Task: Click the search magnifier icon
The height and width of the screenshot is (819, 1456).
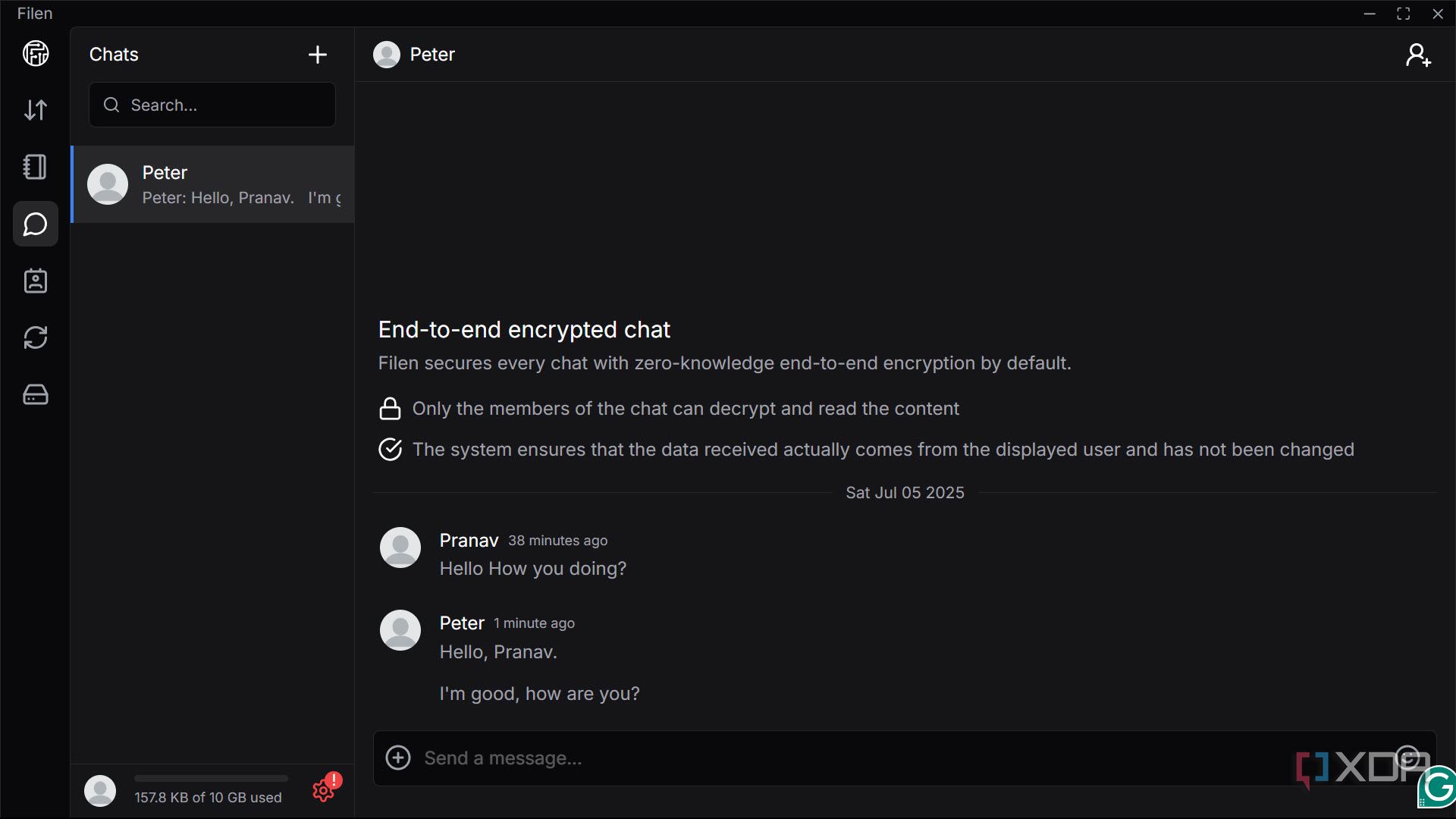Action: pyautogui.click(x=111, y=105)
